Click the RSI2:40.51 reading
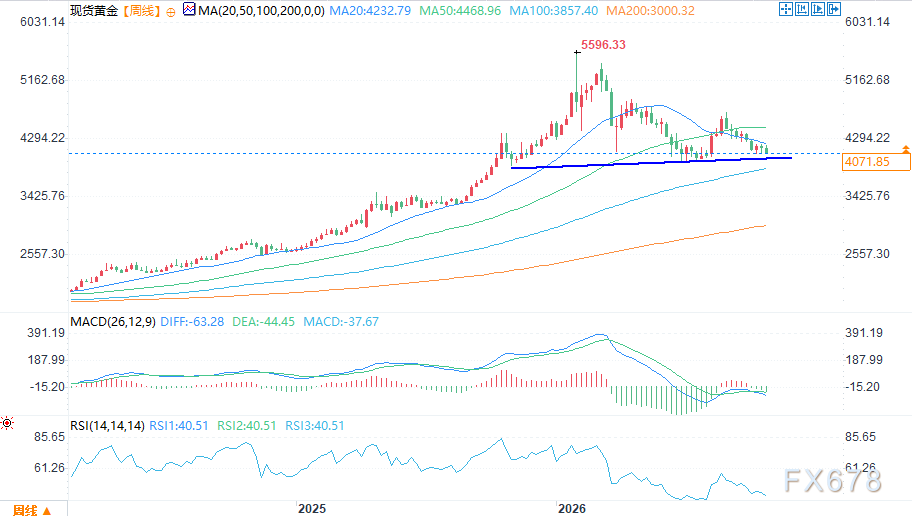Screen dimensions: 912x516 point(247,426)
